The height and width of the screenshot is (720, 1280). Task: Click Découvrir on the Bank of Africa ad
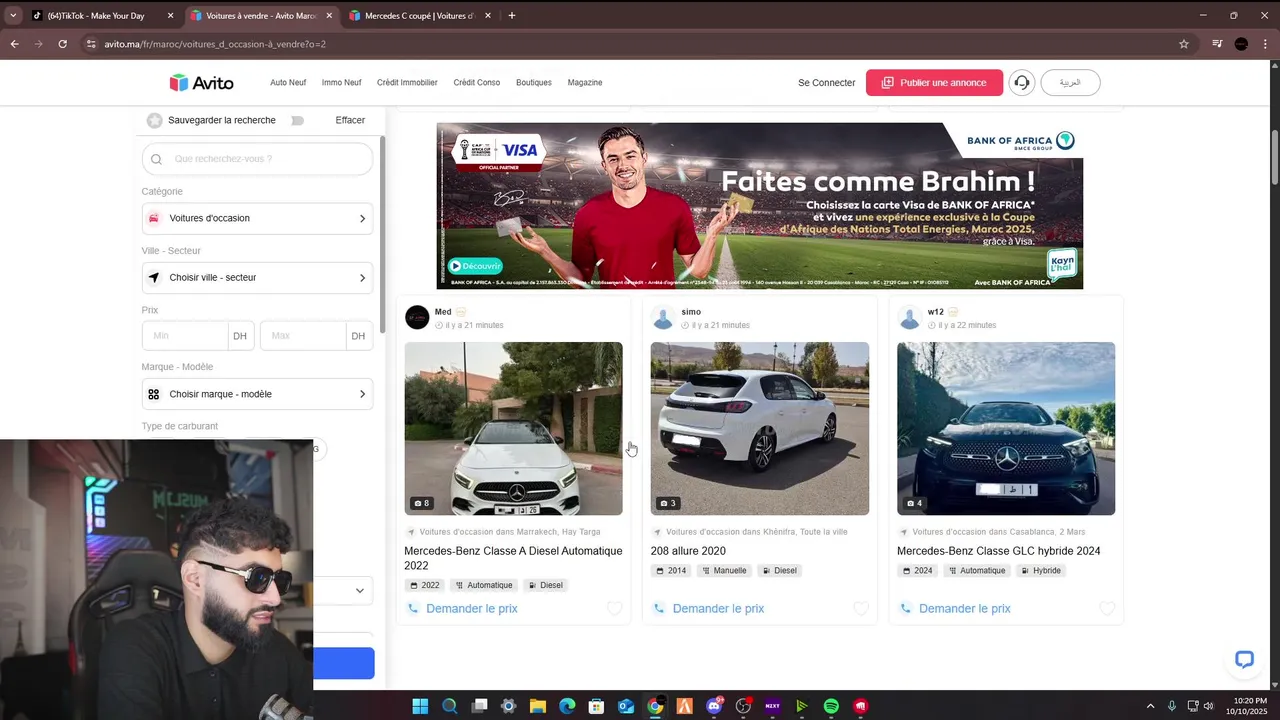(x=475, y=266)
